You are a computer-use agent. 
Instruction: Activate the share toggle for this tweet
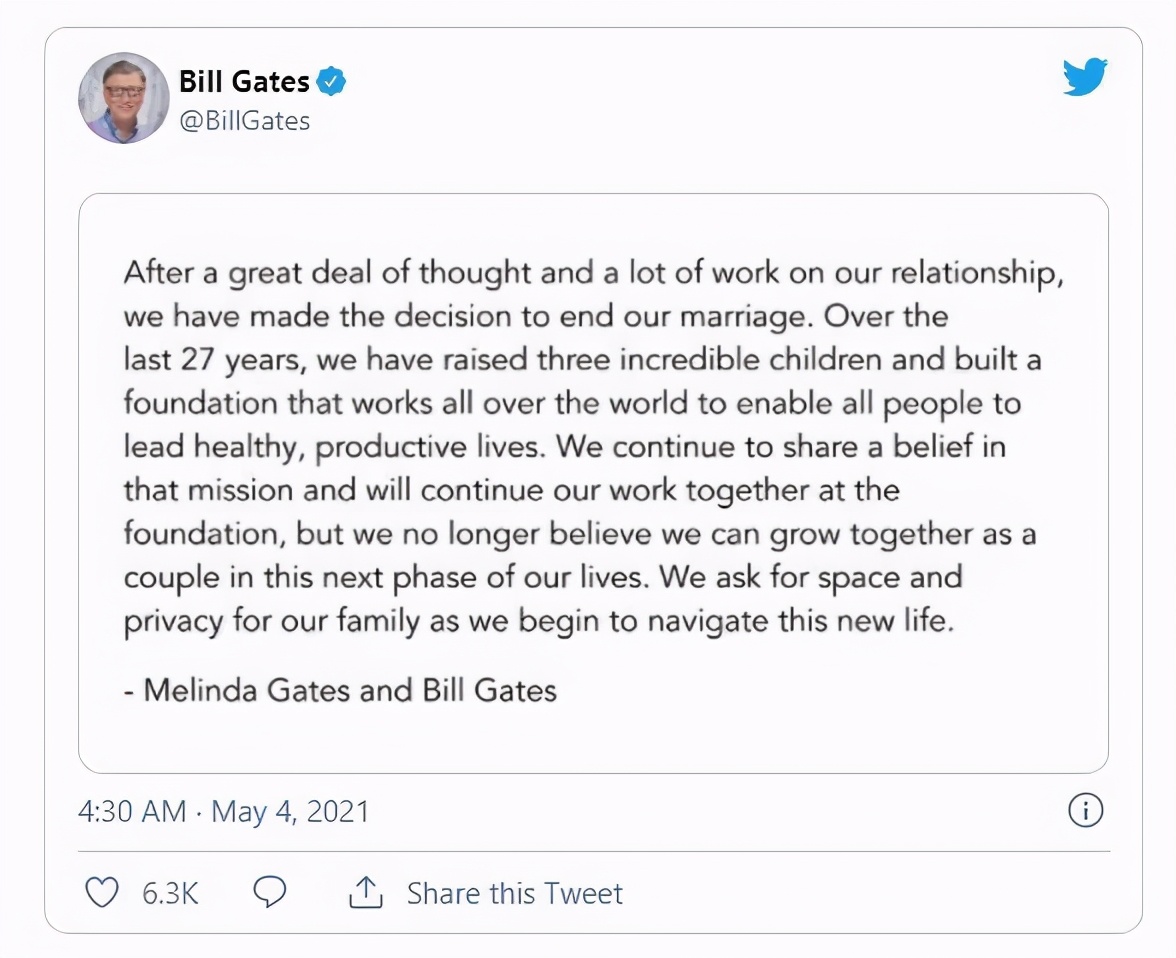pos(368,893)
